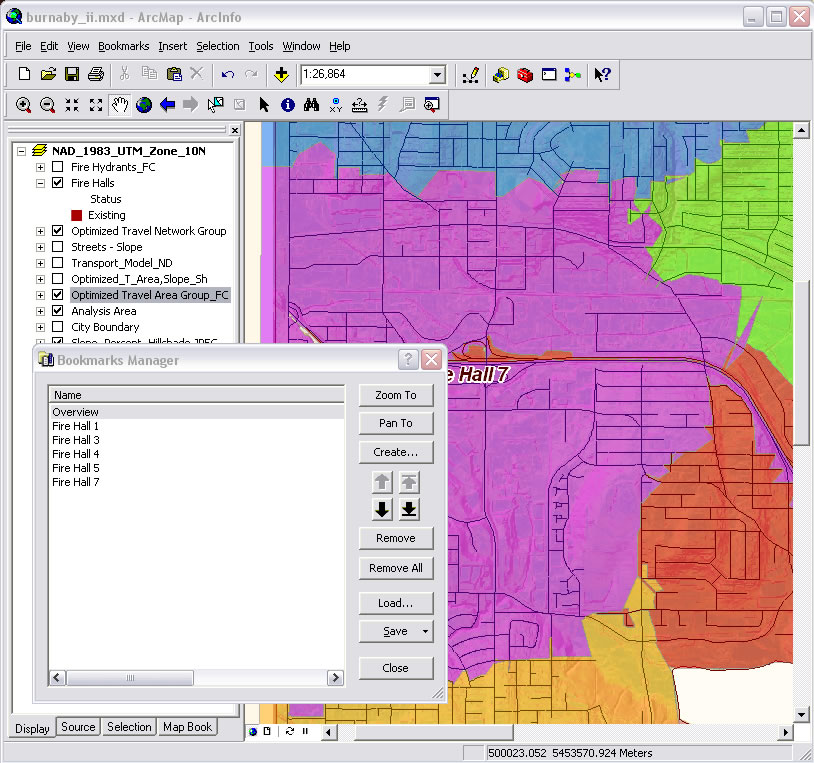Image resolution: width=814 pixels, height=763 pixels.
Task: Go back to previous extent arrow
Action: pyautogui.click(x=167, y=104)
